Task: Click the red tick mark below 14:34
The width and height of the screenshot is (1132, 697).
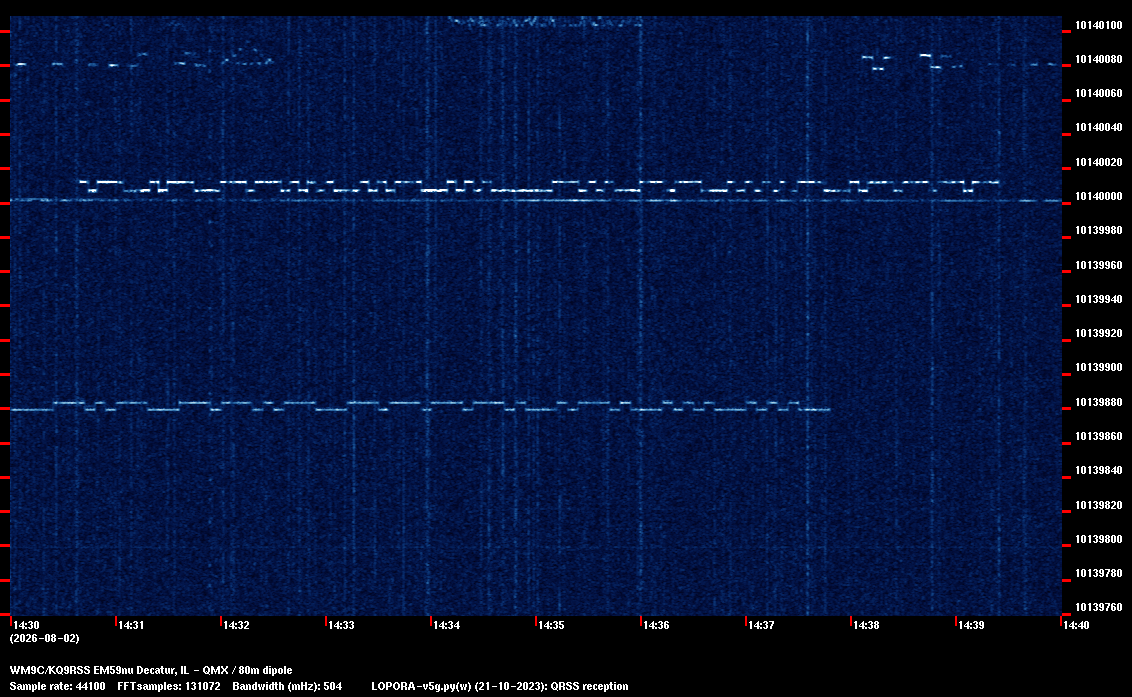Action: (x=431, y=621)
